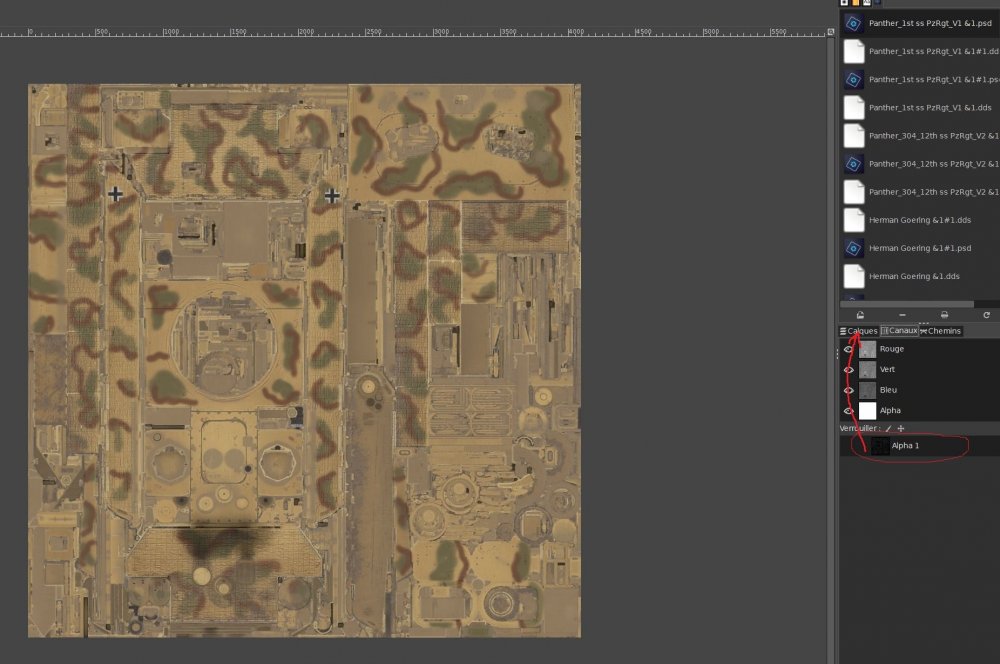
Task: Open the Chemins tab
Action: (x=940, y=331)
